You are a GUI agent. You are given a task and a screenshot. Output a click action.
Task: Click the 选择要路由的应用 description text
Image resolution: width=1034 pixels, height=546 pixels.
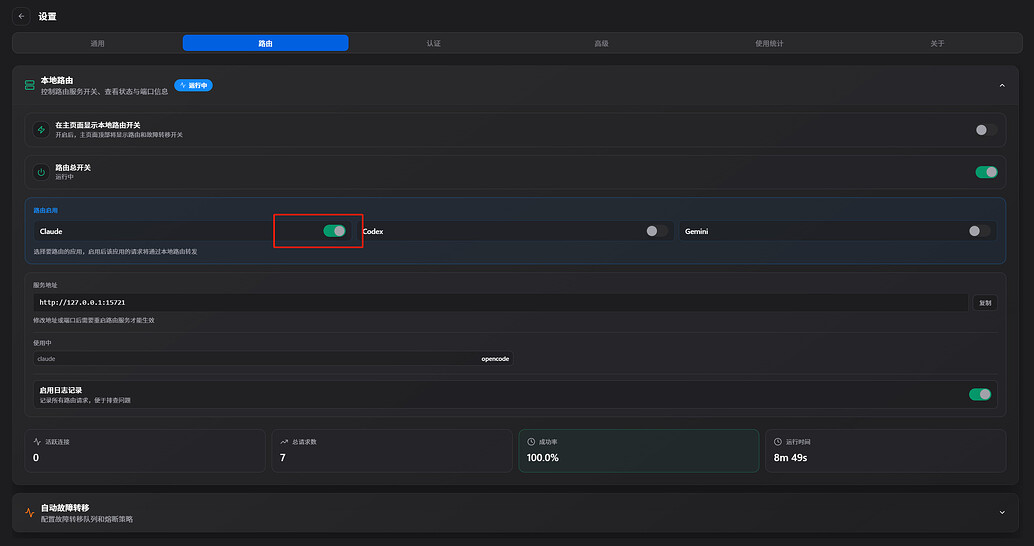pyautogui.click(x=115, y=252)
